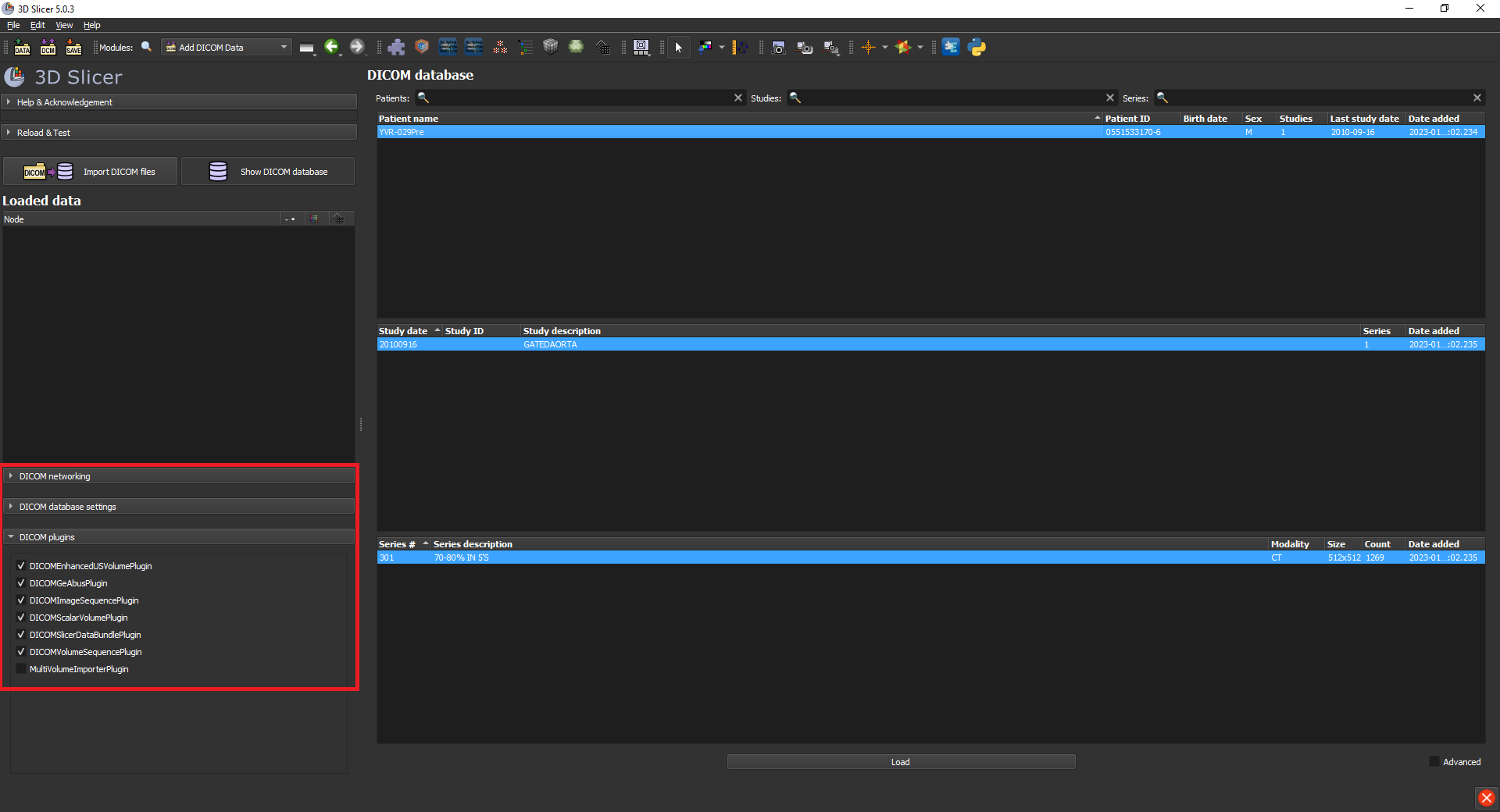Click the window/level adjust mode icon
This screenshot has width=1500, height=812.
(705, 47)
